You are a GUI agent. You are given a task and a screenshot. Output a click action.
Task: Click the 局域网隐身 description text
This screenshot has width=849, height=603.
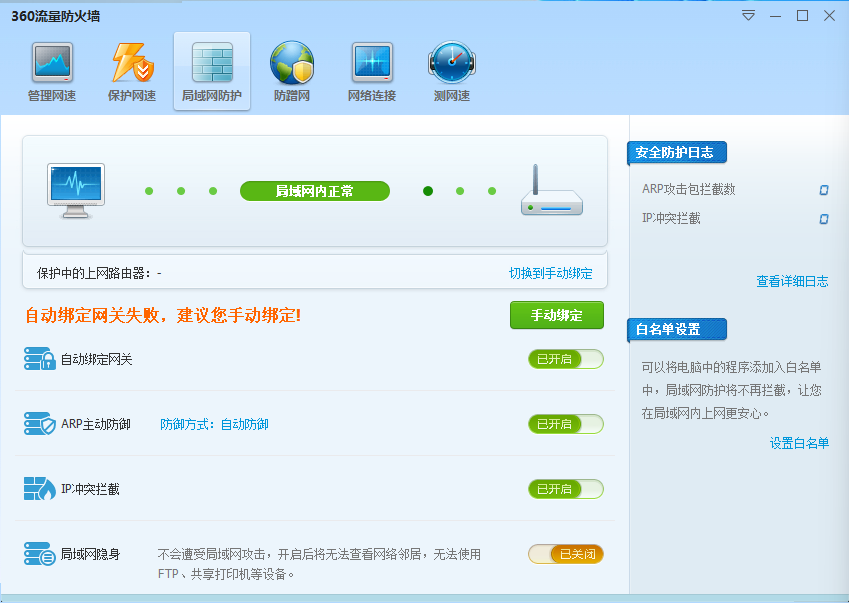tap(319, 563)
